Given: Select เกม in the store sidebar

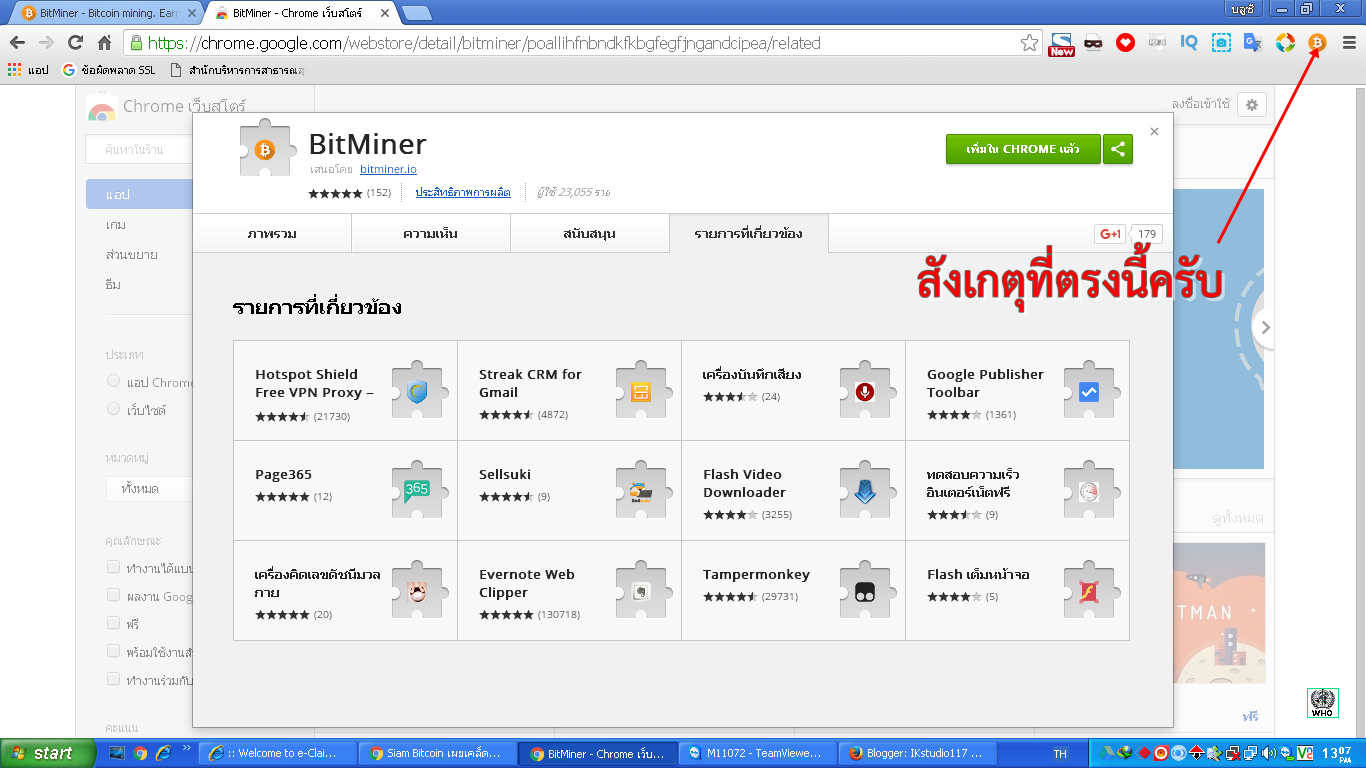Looking at the screenshot, I should [x=116, y=225].
